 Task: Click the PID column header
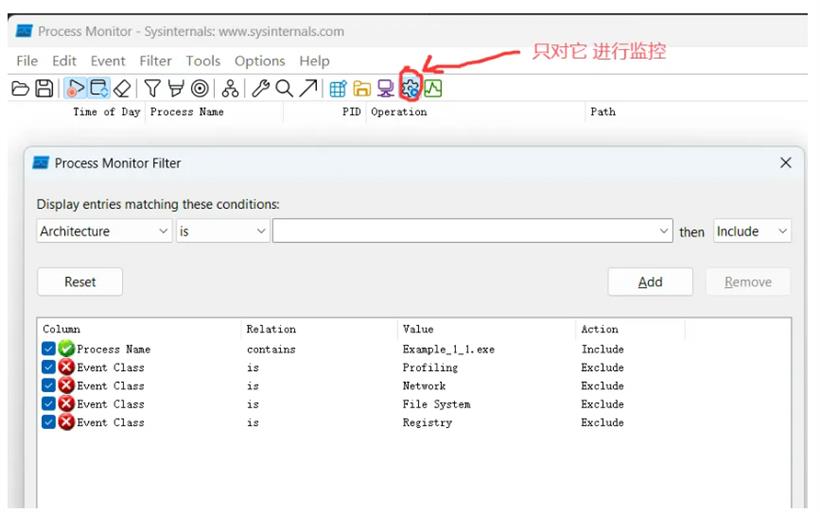pyautogui.click(x=351, y=112)
